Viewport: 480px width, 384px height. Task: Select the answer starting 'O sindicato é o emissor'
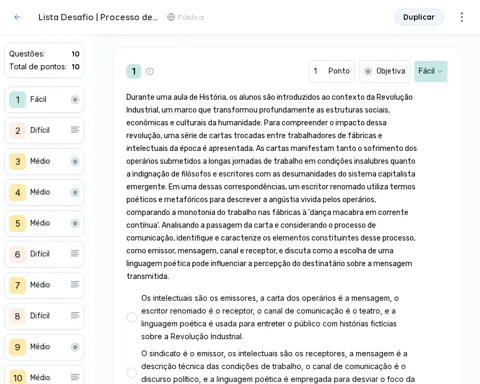(x=132, y=372)
